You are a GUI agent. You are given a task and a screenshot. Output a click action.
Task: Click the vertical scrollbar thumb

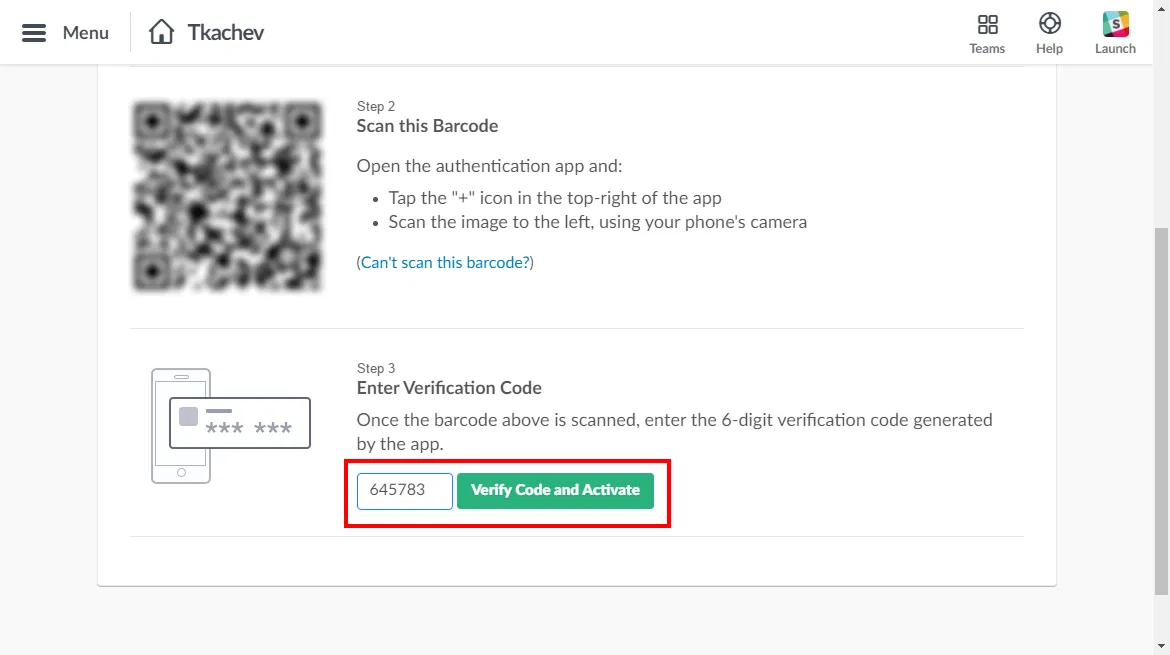[1161, 410]
